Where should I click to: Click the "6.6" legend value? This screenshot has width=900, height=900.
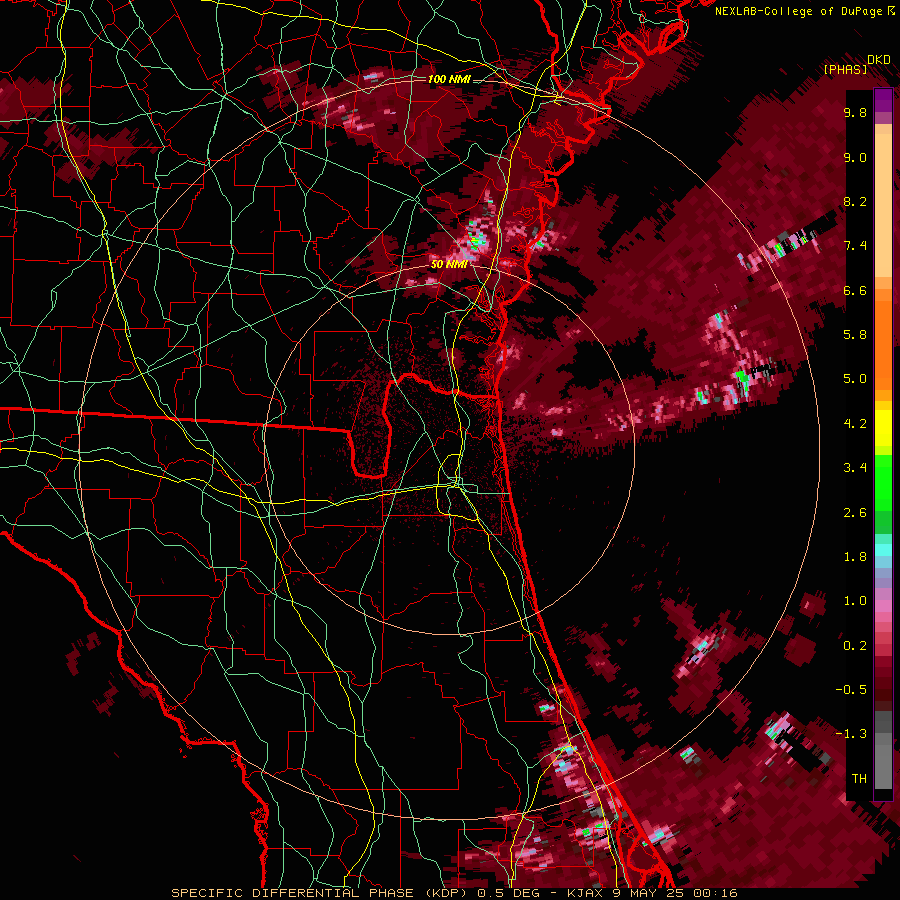(x=855, y=290)
